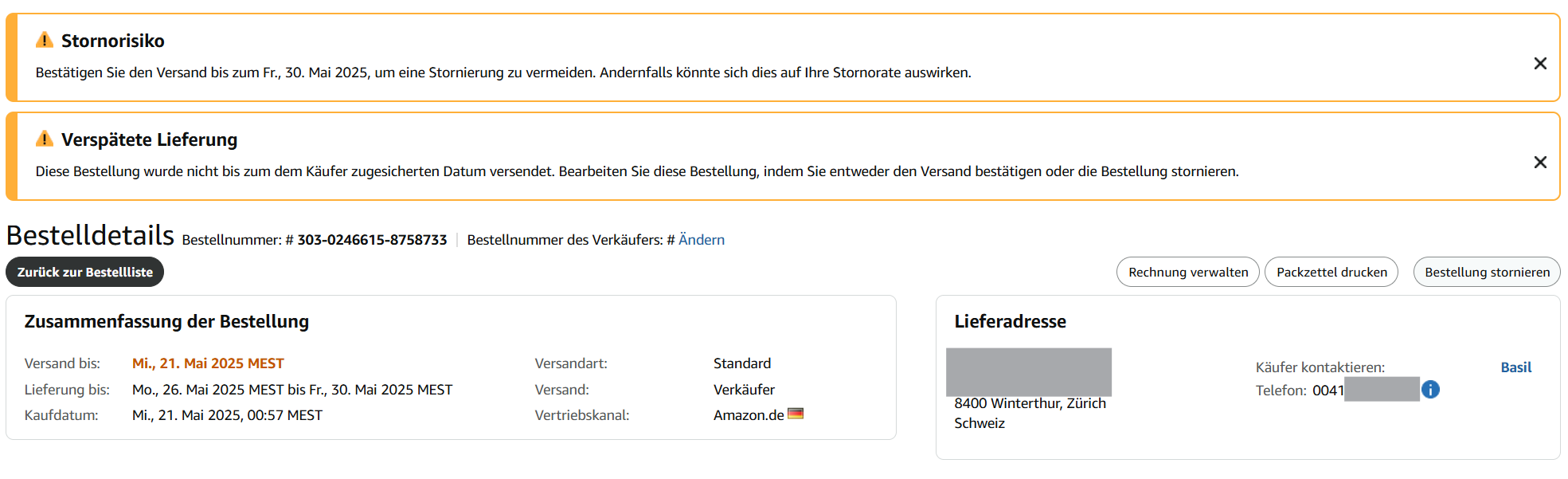Screen dimensions: 1568x479
Task: Dismiss the Stornorisiko warning banner
Action: click(1540, 64)
